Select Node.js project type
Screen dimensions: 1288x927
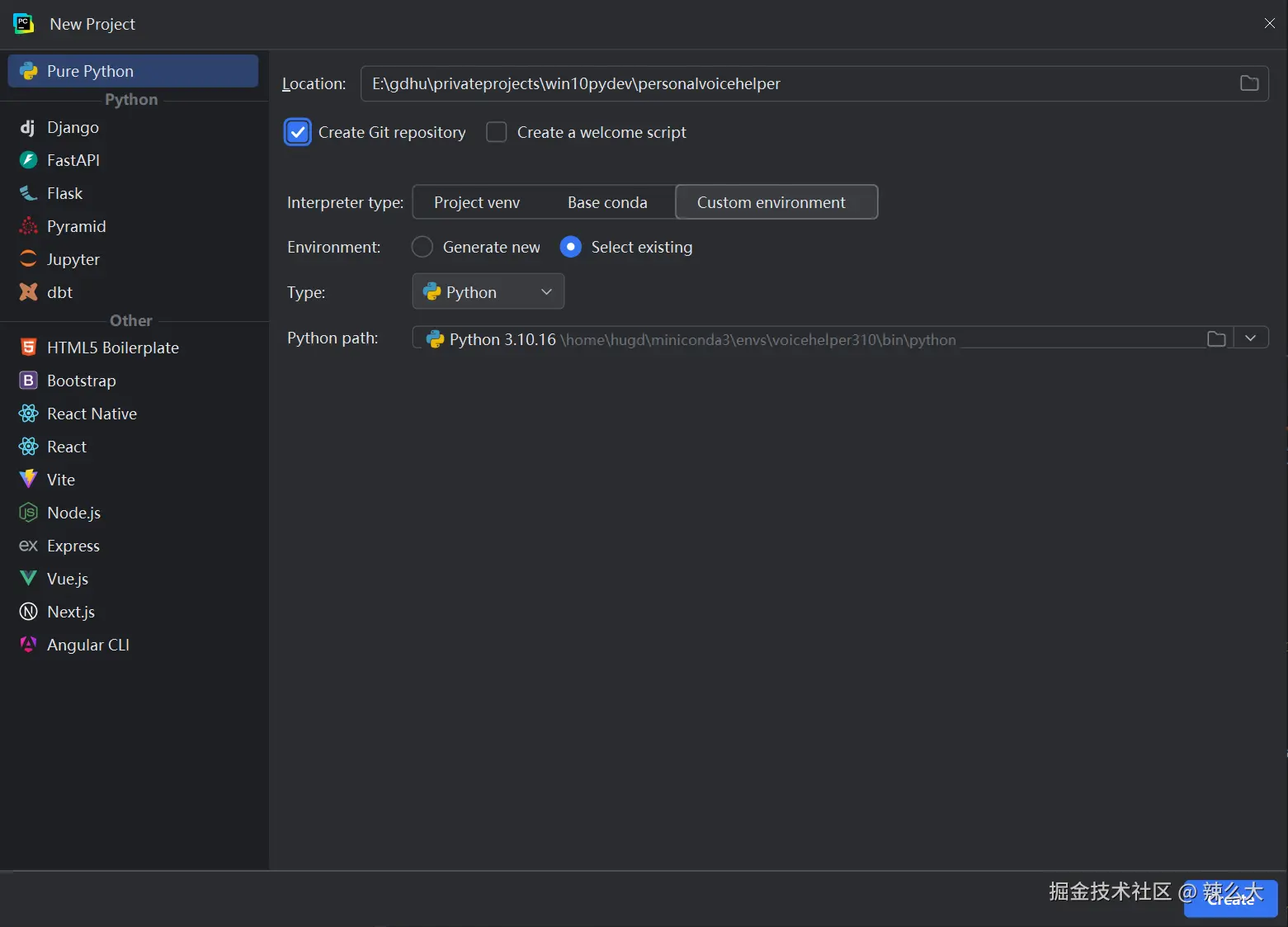[x=133, y=513]
